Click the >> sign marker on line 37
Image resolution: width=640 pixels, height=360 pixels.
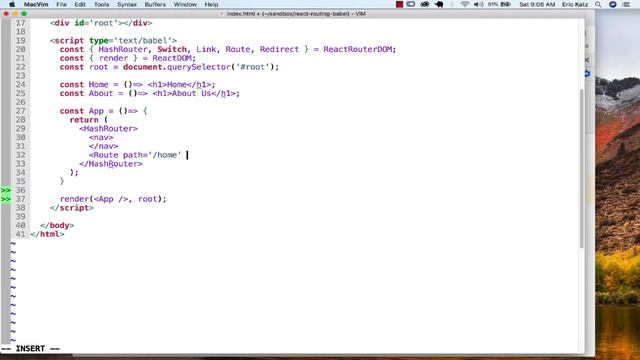[6, 199]
